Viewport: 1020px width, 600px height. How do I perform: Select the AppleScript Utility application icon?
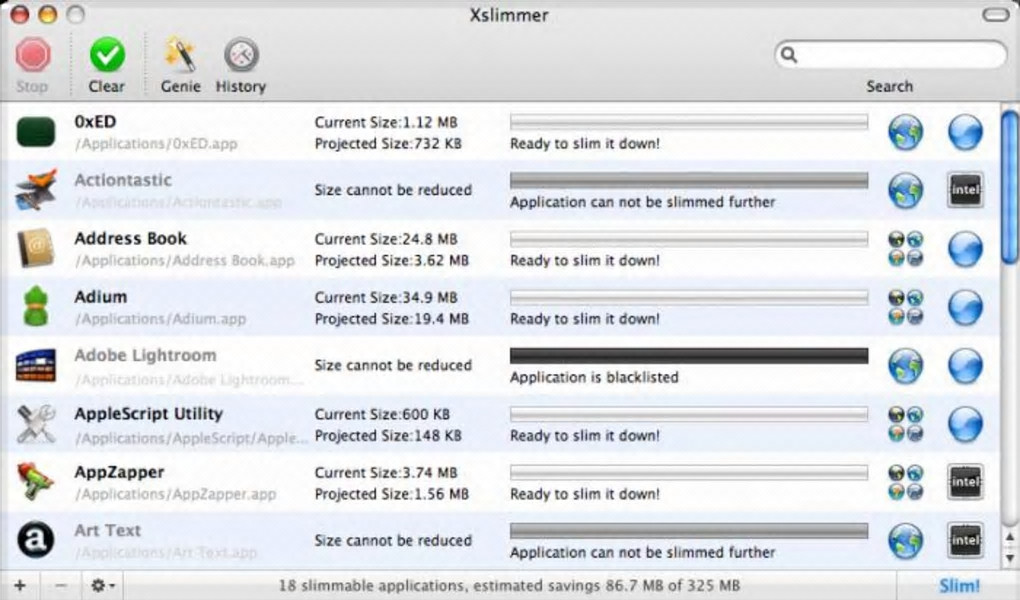[x=36, y=424]
